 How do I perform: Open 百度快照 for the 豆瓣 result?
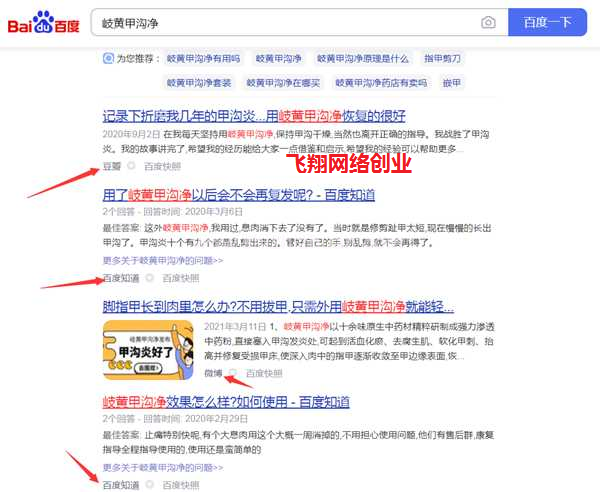163,166
